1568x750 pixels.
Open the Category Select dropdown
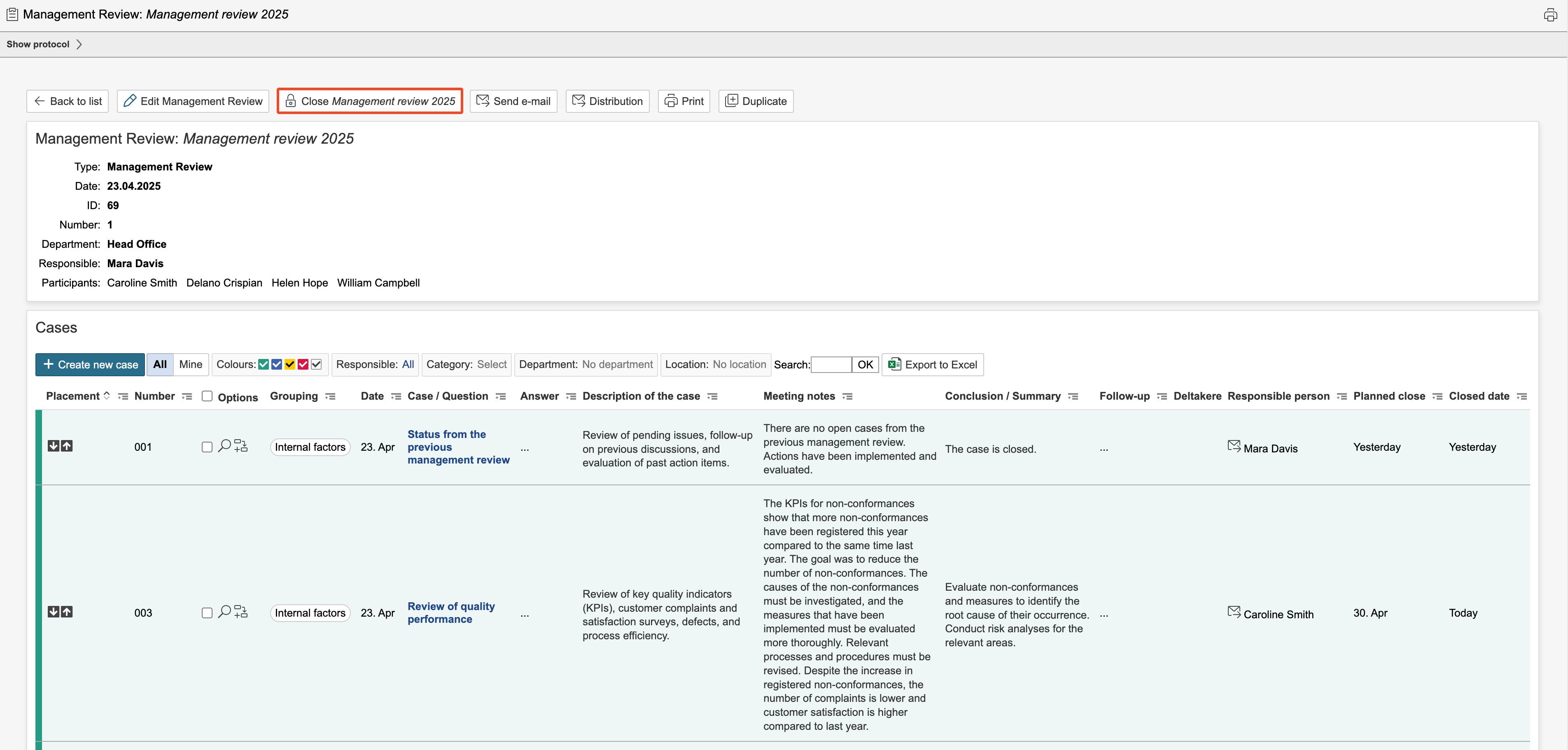[x=491, y=364]
